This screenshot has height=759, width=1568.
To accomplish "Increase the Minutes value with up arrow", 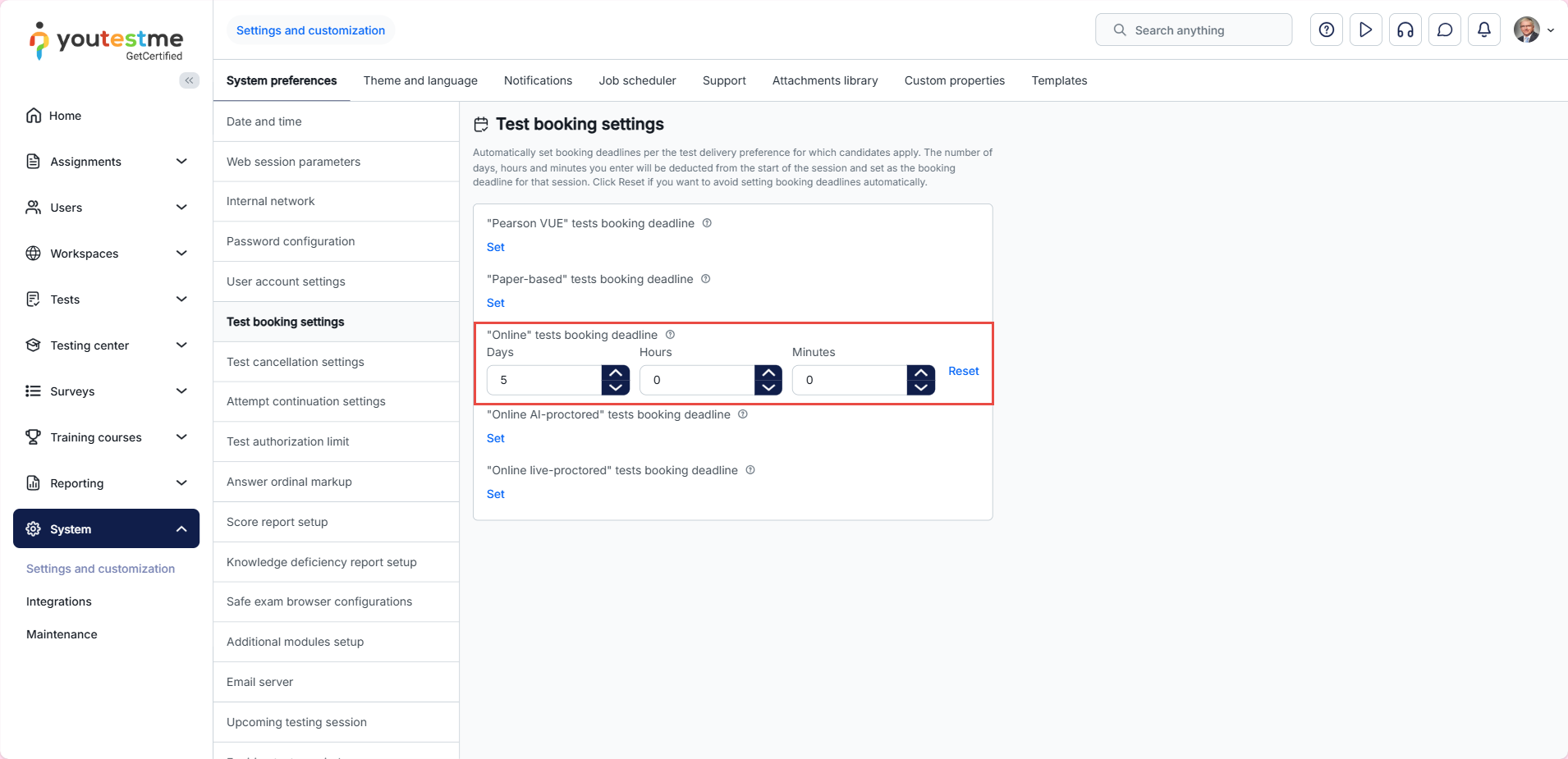I will coord(920,373).
